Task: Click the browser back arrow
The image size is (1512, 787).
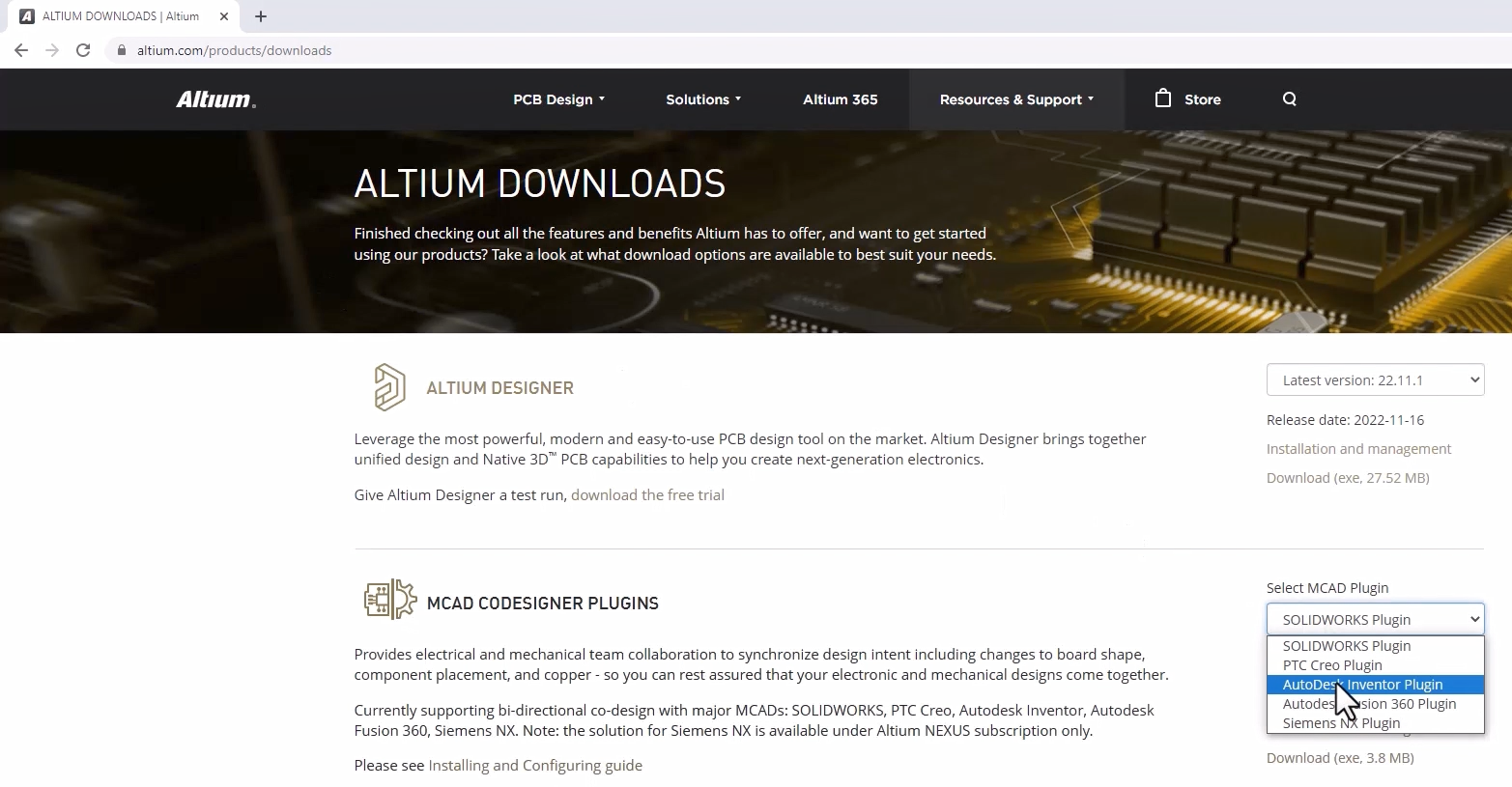Action: point(21,50)
